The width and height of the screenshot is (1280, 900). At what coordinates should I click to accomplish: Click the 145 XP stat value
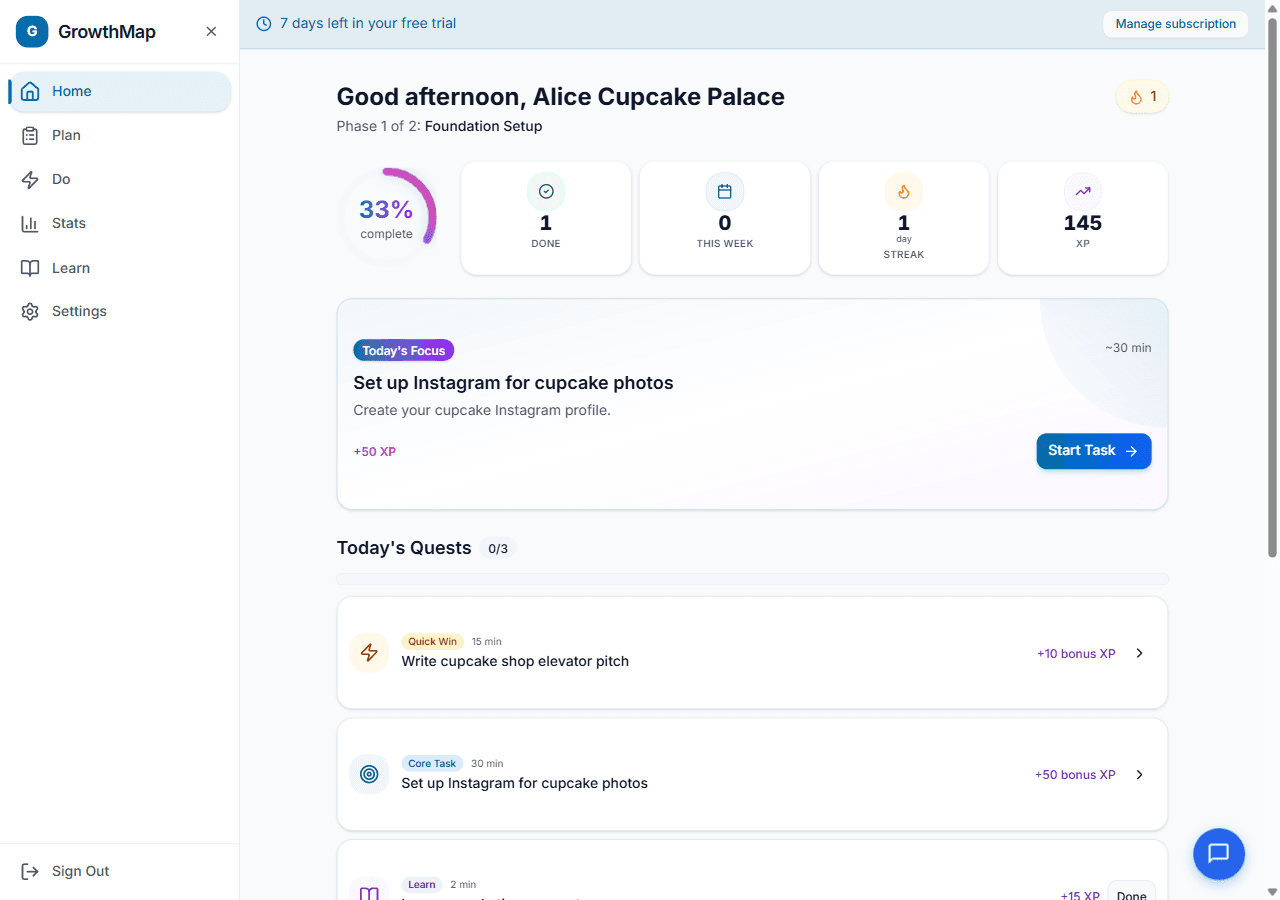click(1083, 223)
